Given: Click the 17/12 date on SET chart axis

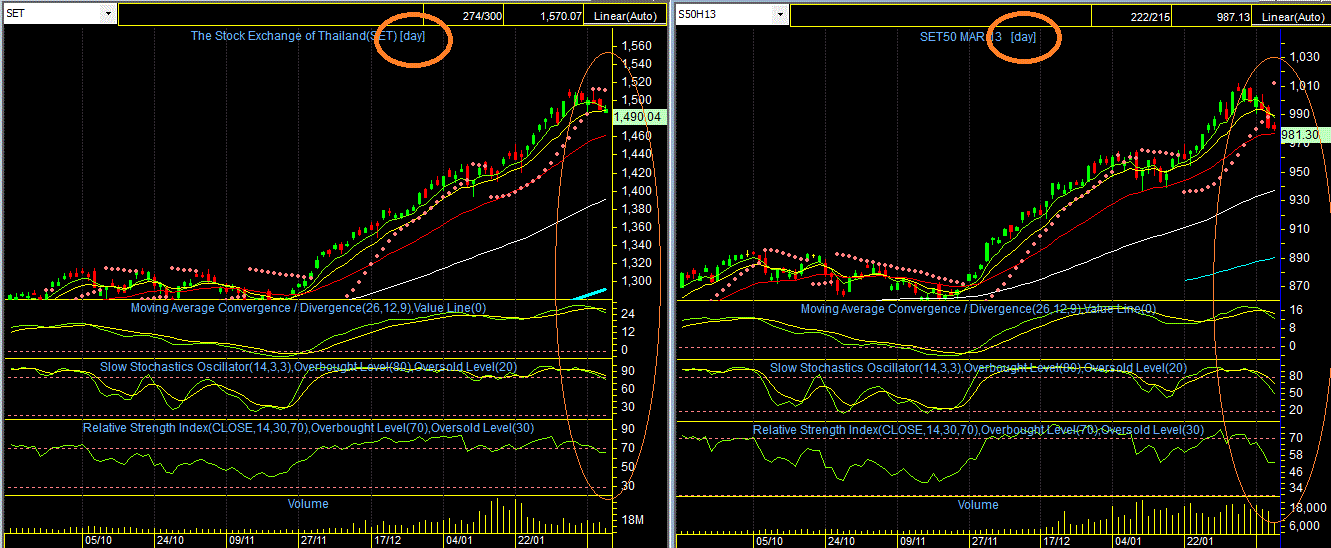Looking at the screenshot, I should click(x=388, y=540).
